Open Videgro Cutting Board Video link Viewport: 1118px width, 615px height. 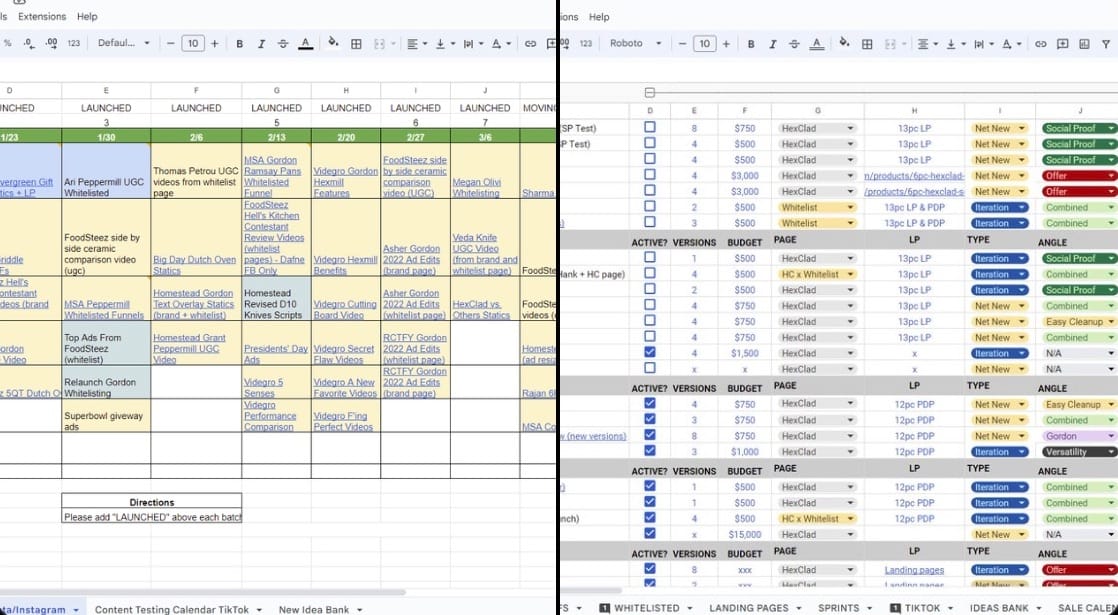coord(345,309)
